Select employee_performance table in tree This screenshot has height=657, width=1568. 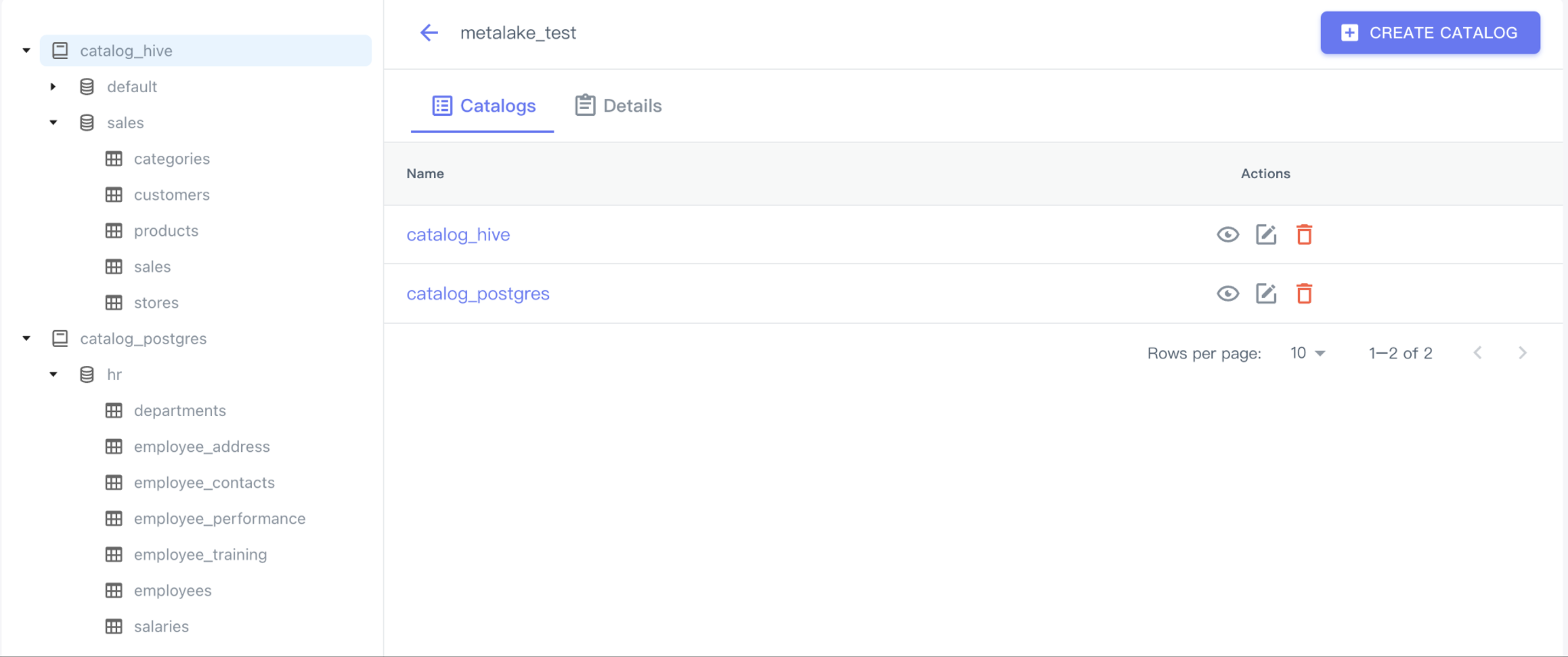tap(219, 519)
